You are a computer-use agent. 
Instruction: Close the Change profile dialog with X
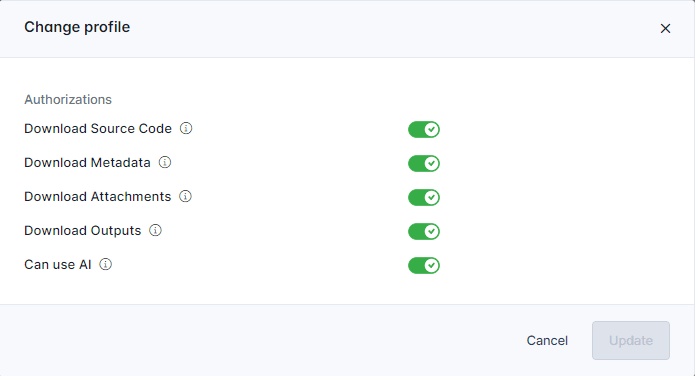[665, 29]
